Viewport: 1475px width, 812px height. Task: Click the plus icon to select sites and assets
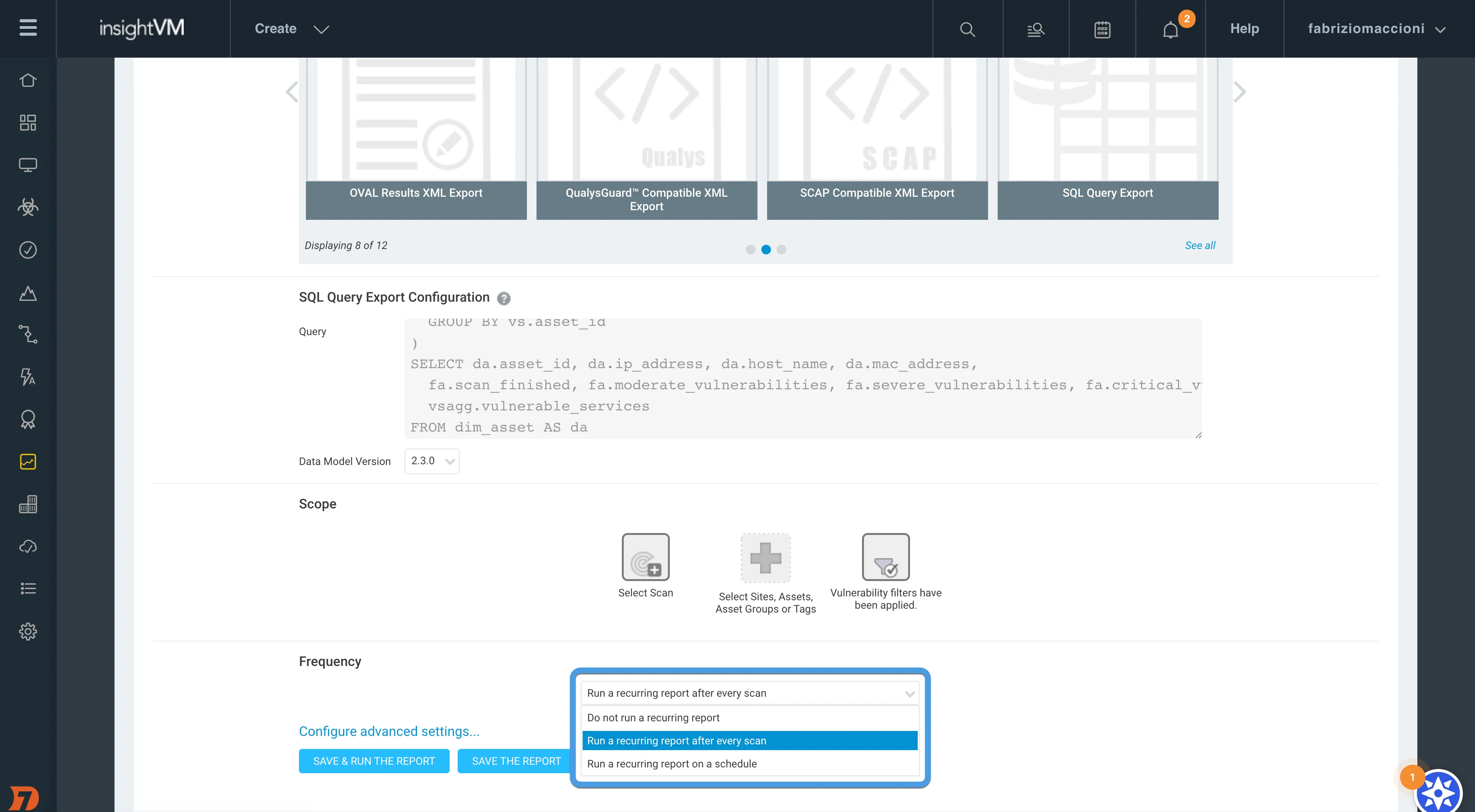766,558
